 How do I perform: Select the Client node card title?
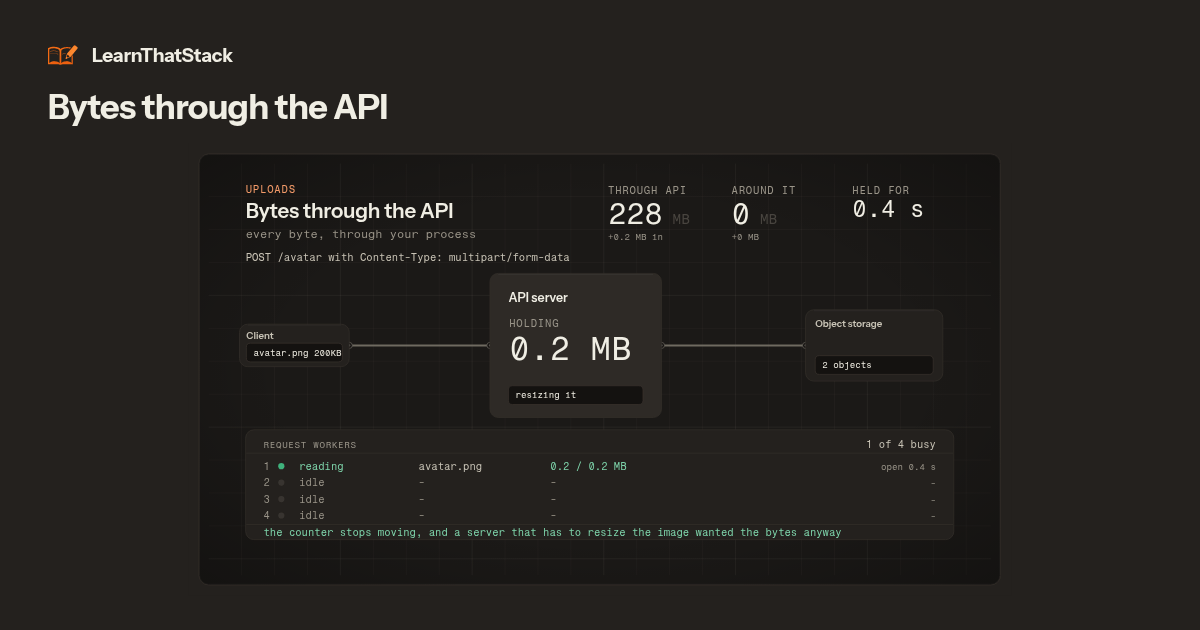(260, 336)
